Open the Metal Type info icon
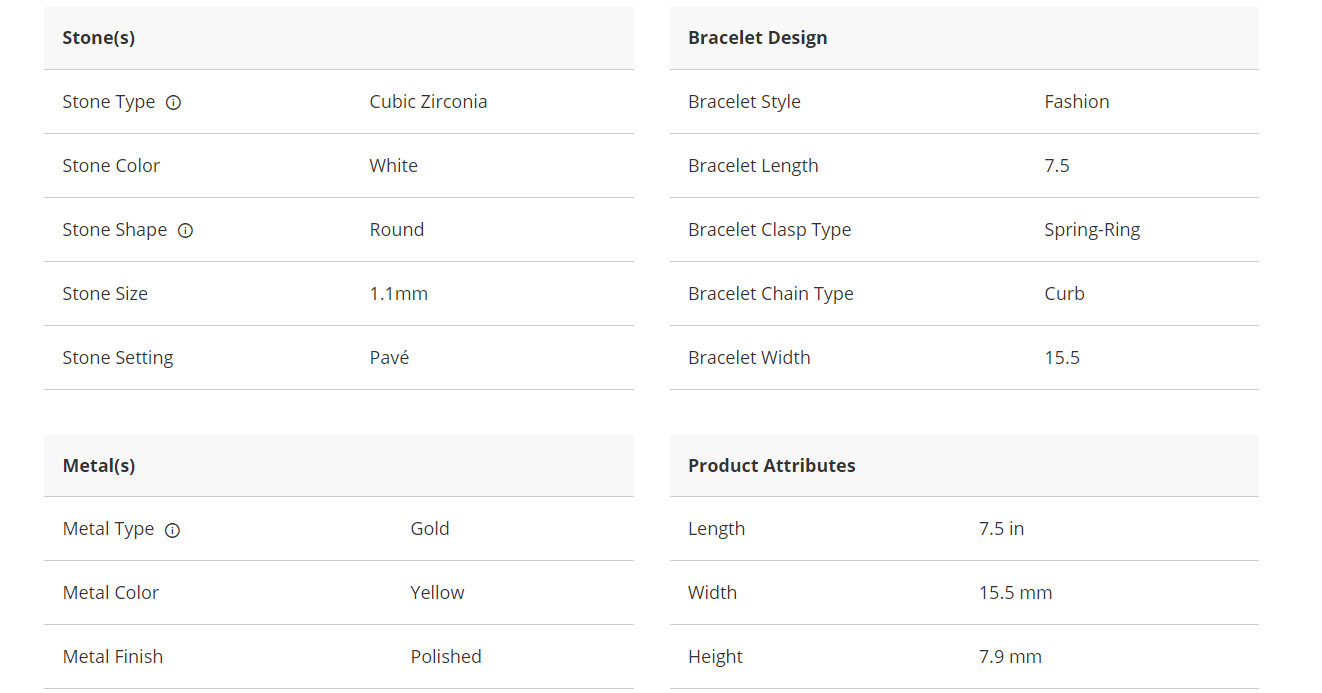Viewport: 1322px width, 693px height. (172, 530)
